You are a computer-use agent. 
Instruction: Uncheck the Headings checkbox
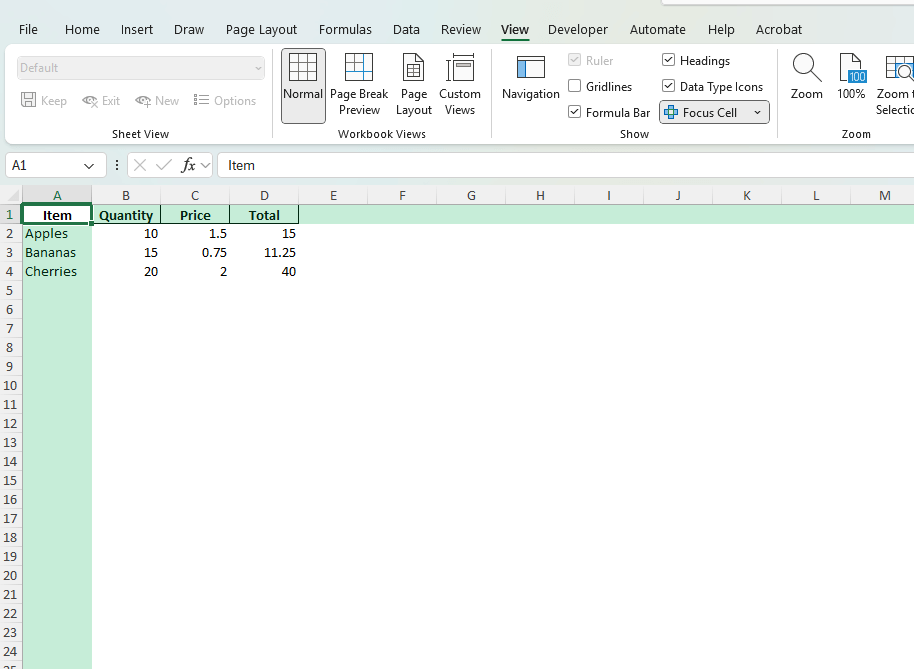coord(668,60)
